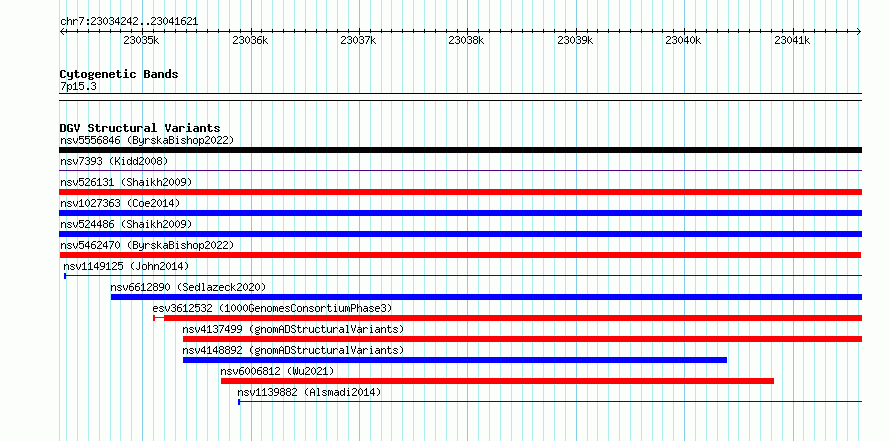Click the red nsv4137499 variant bar
The height and width of the screenshot is (441, 890).
[522, 339]
